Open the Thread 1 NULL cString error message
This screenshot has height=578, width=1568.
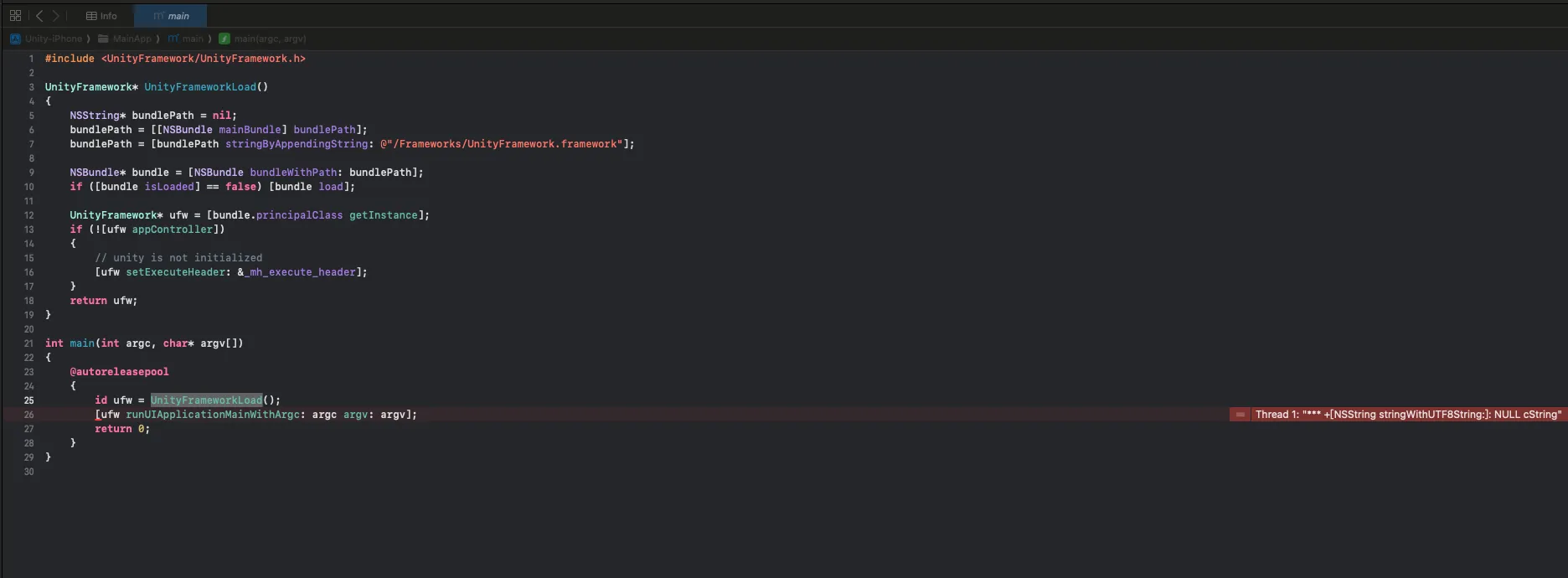[1408, 415]
